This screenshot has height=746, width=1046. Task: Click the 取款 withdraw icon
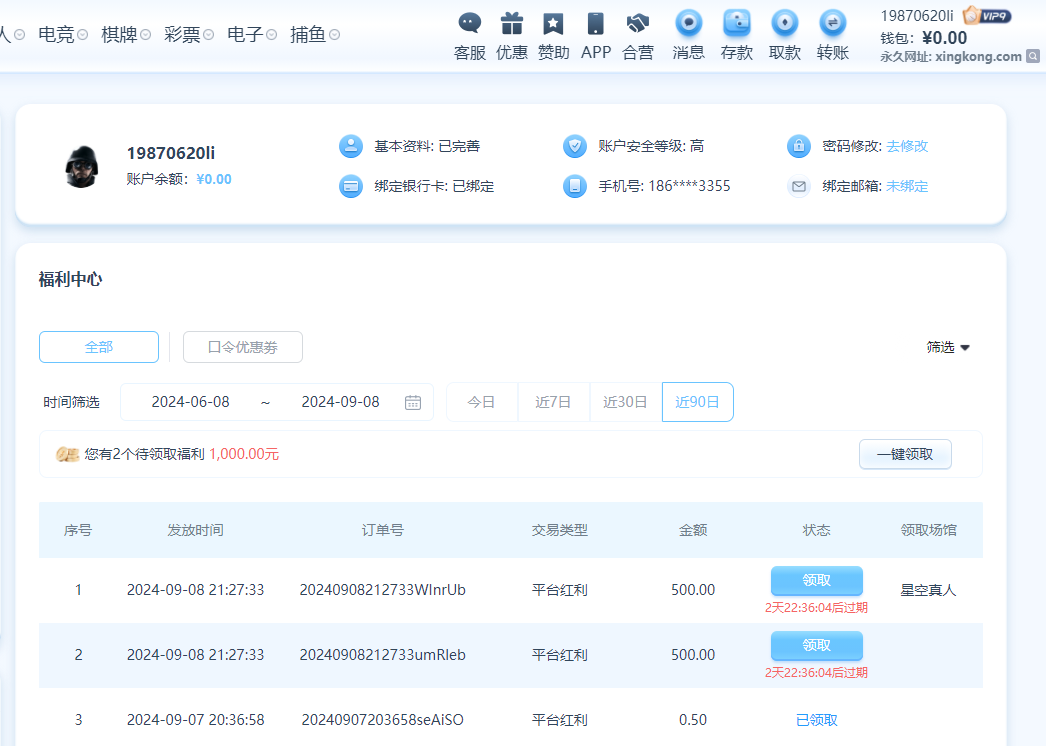point(785,23)
